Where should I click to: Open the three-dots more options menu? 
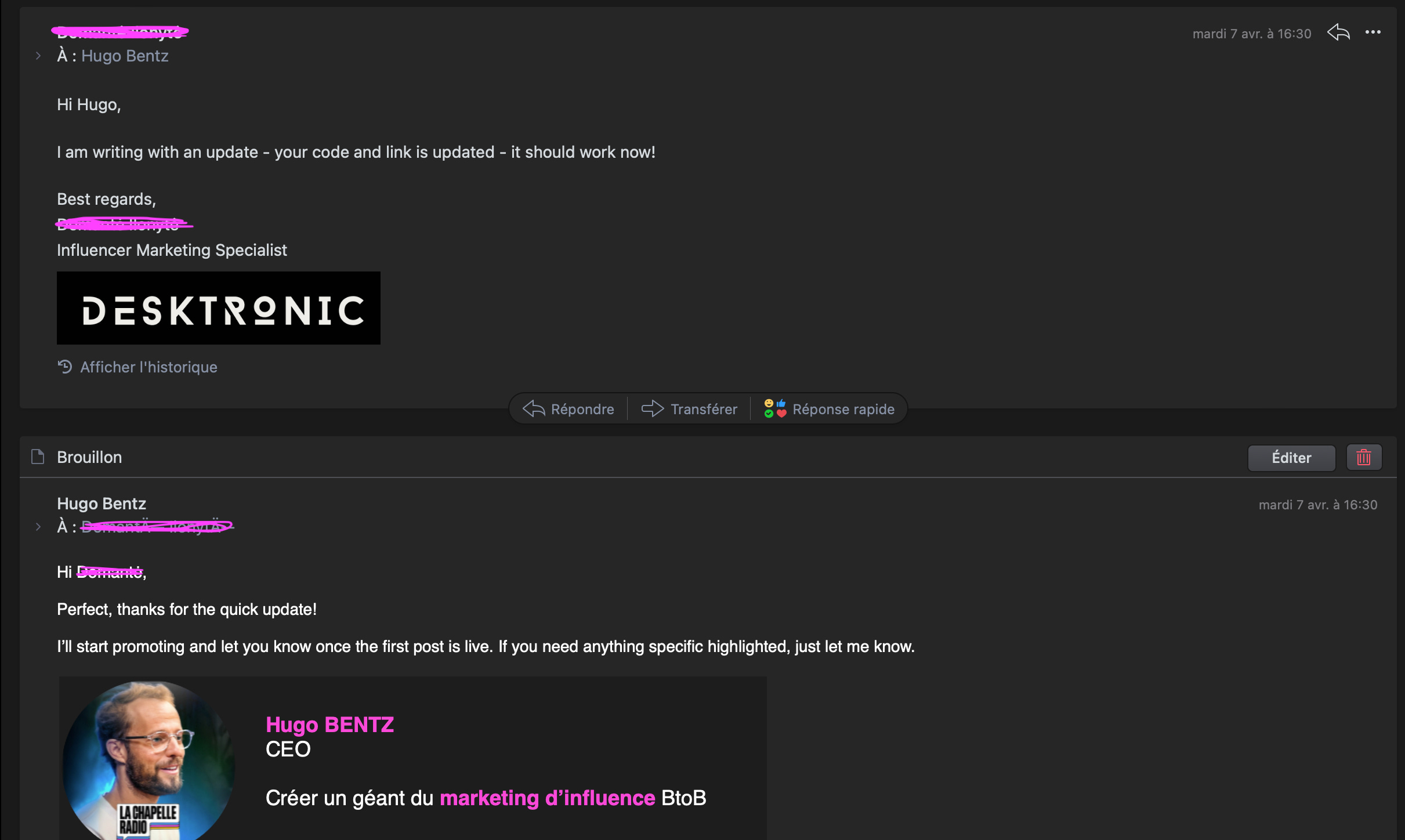click(1373, 32)
